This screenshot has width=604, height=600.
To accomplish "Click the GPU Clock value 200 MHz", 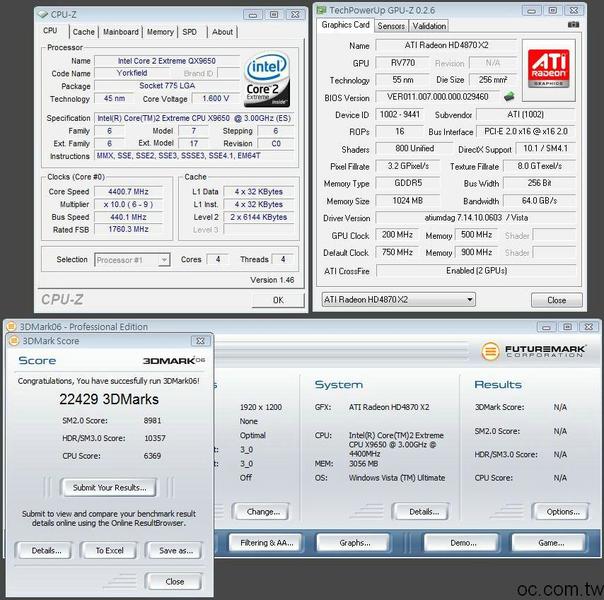I will (x=397, y=235).
